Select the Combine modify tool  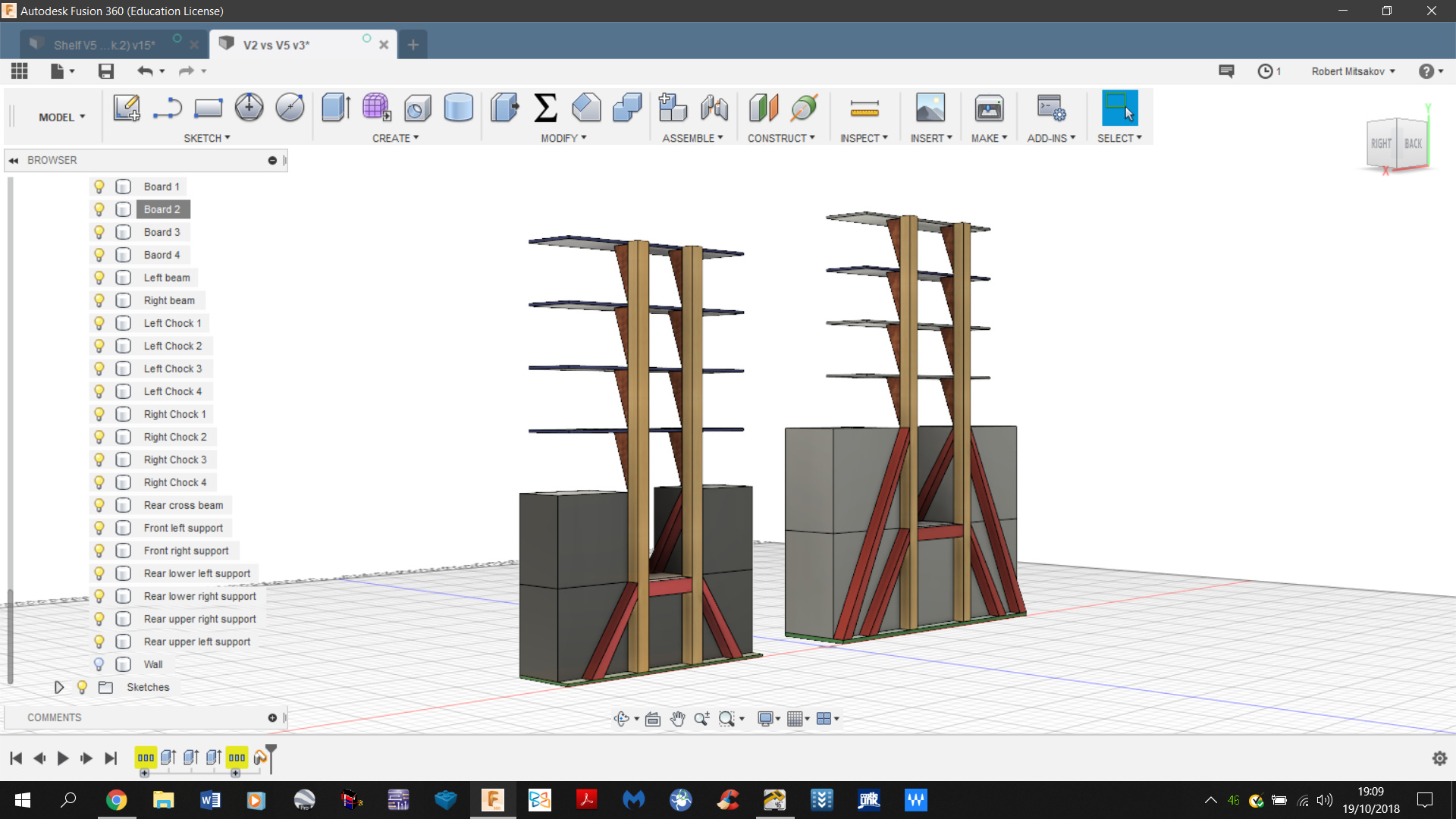pyautogui.click(x=627, y=108)
